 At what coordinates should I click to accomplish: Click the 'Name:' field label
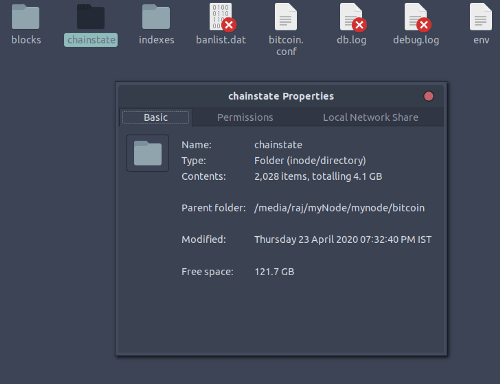click(x=196, y=145)
